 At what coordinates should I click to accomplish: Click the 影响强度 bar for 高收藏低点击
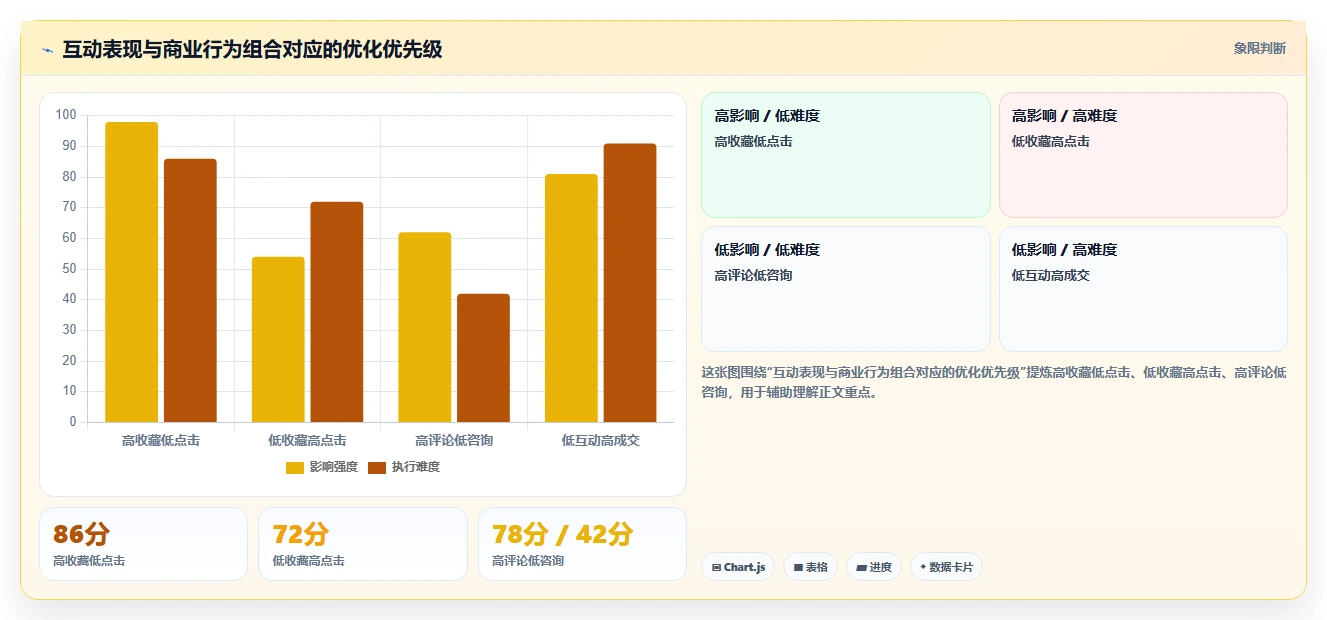(132, 272)
